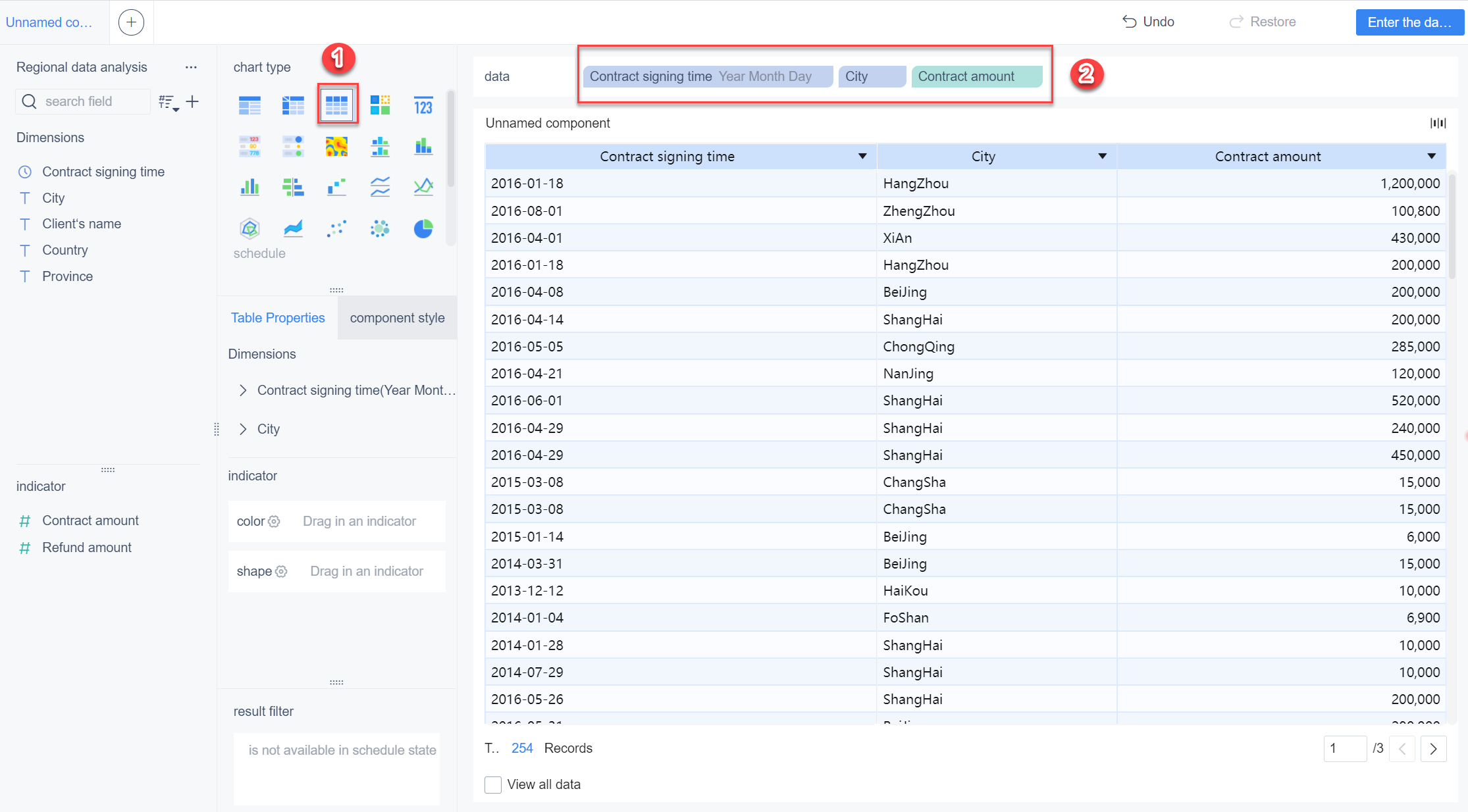The height and width of the screenshot is (812, 1468).
Task: Select the radar chart type
Action: [249, 228]
